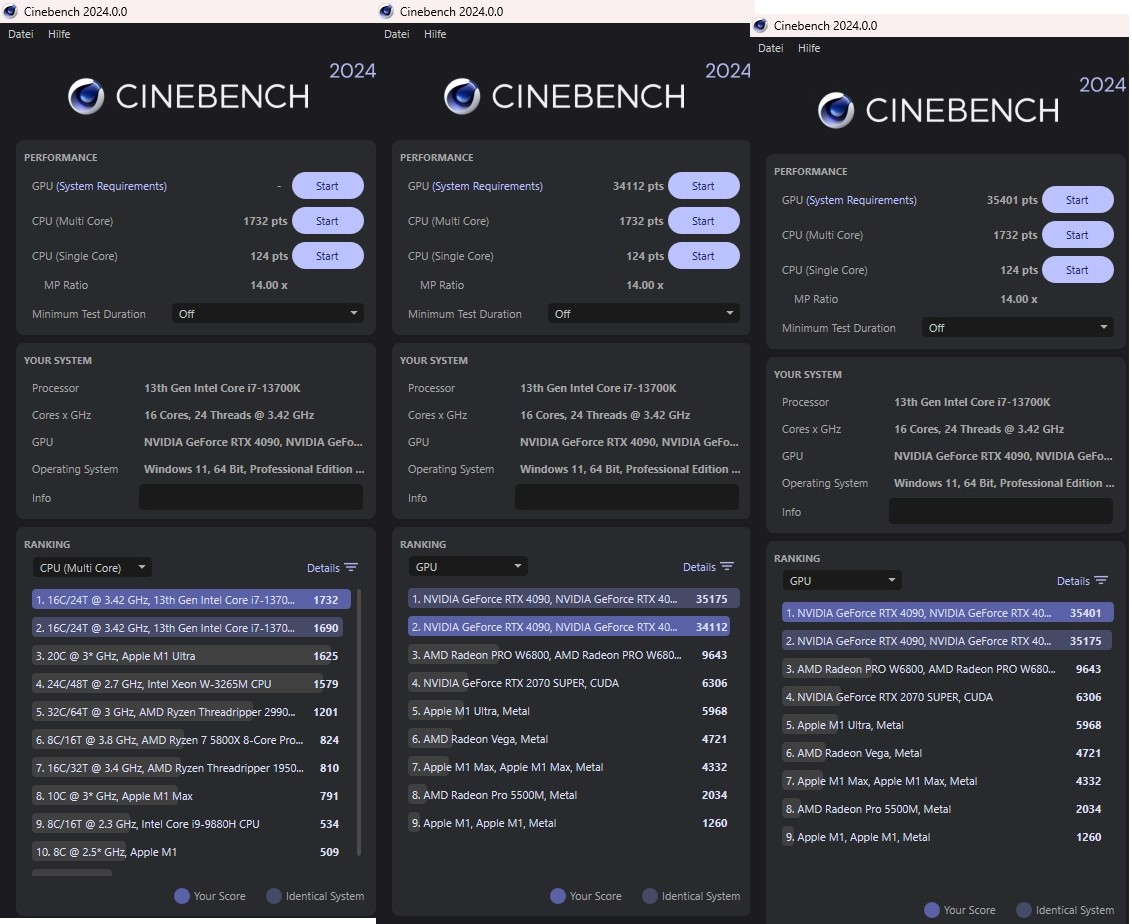
Task: Open Datei menu in middle window
Action: click(397, 34)
